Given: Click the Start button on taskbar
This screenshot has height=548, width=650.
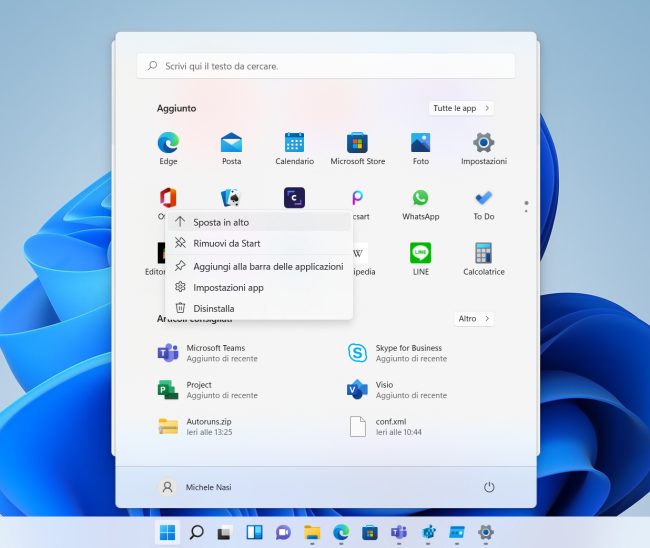Looking at the screenshot, I should [x=167, y=532].
